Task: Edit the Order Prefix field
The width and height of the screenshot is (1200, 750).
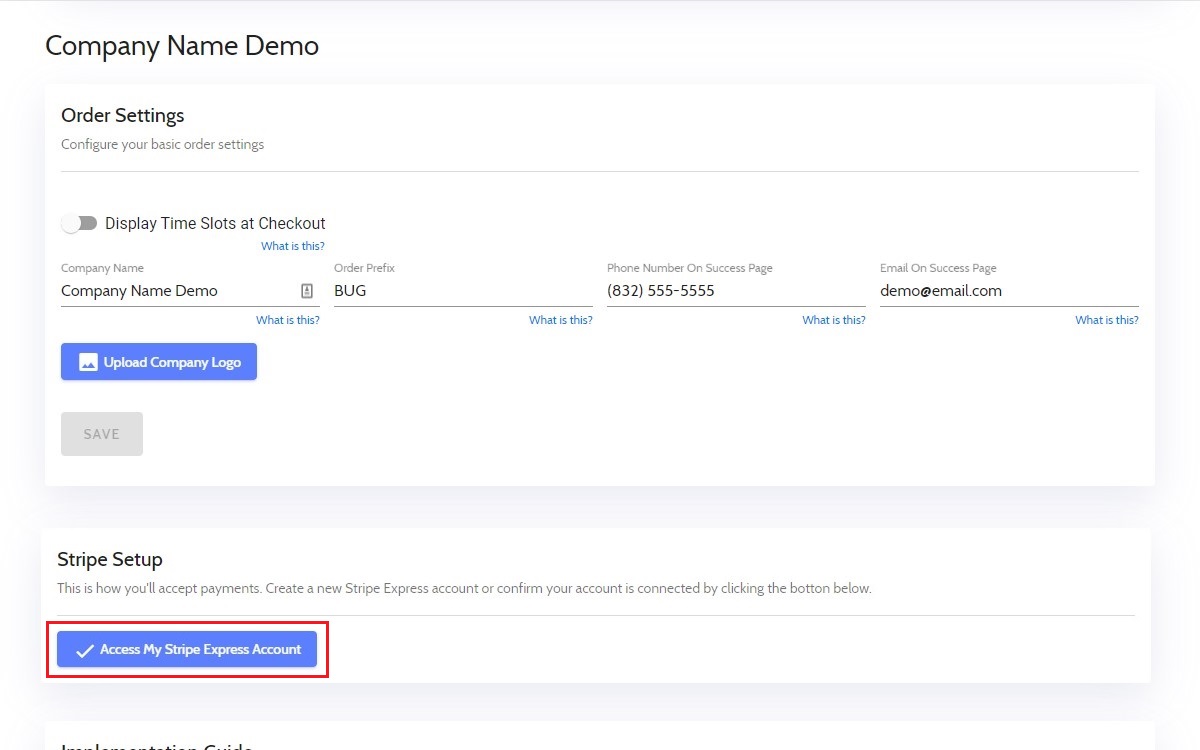Action: point(463,291)
